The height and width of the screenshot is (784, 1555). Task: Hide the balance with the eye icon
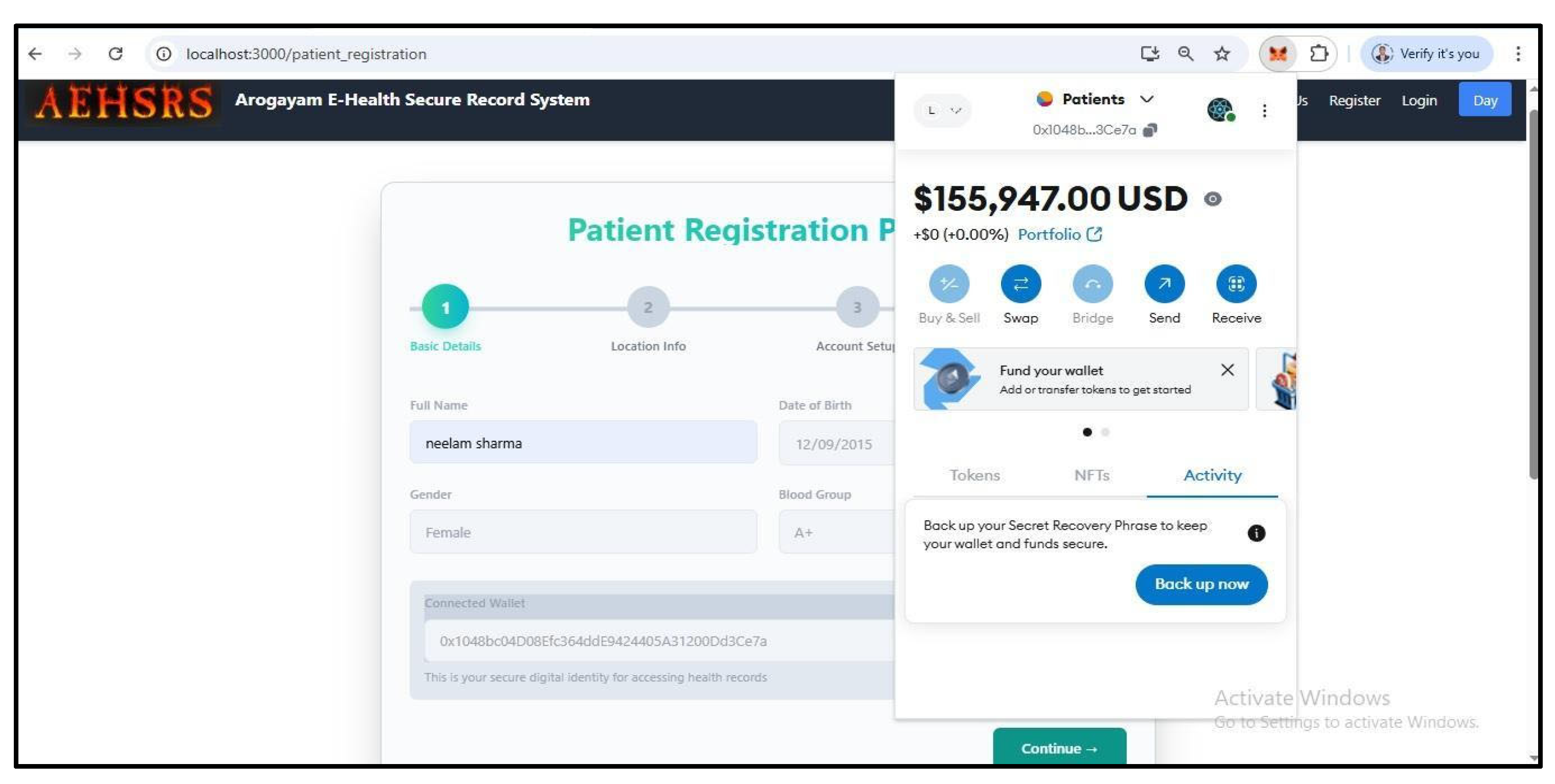point(1212,199)
